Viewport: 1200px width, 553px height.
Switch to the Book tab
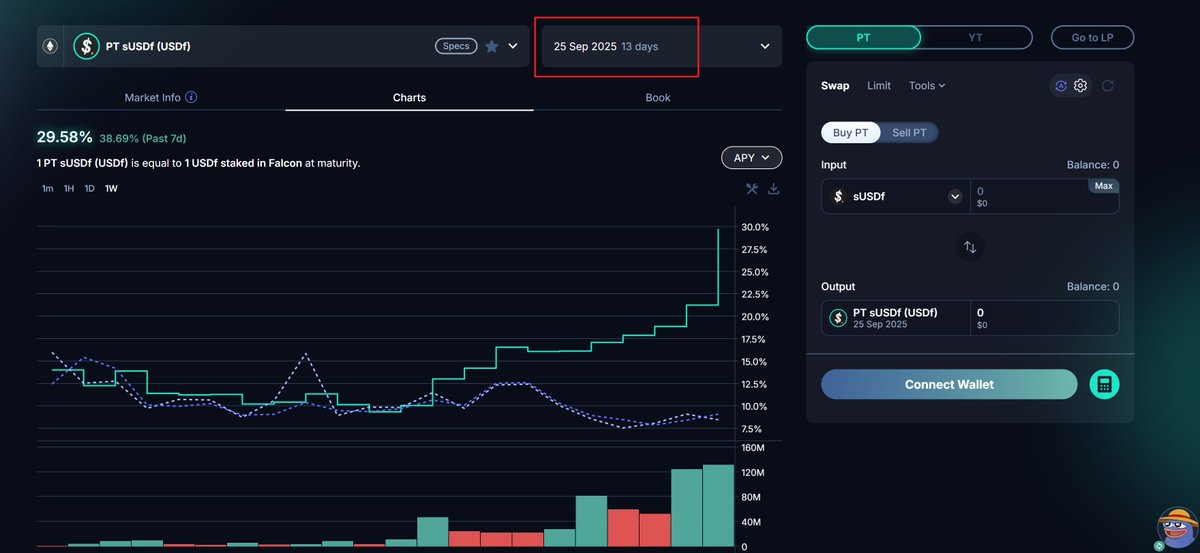[x=657, y=98]
